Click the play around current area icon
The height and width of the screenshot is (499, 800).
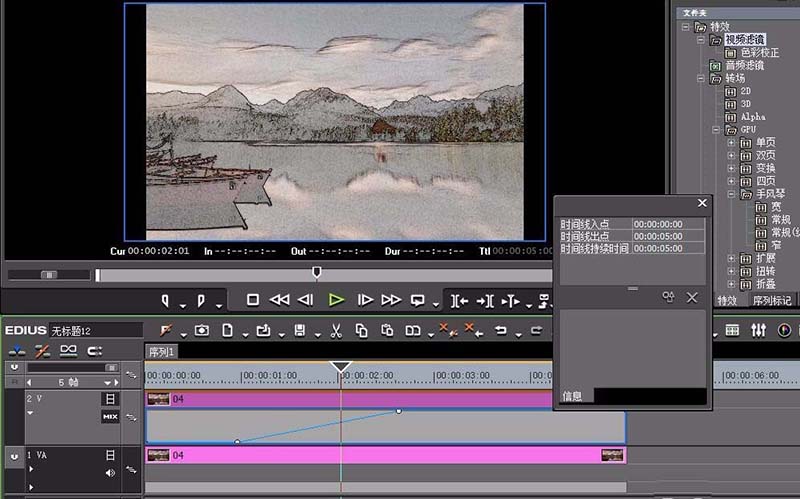(x=510, y=302)
